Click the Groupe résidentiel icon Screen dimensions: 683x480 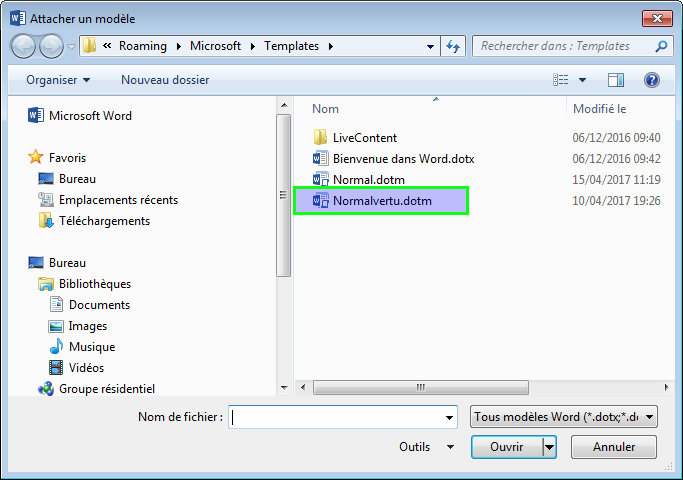click(x=46, y=388)
